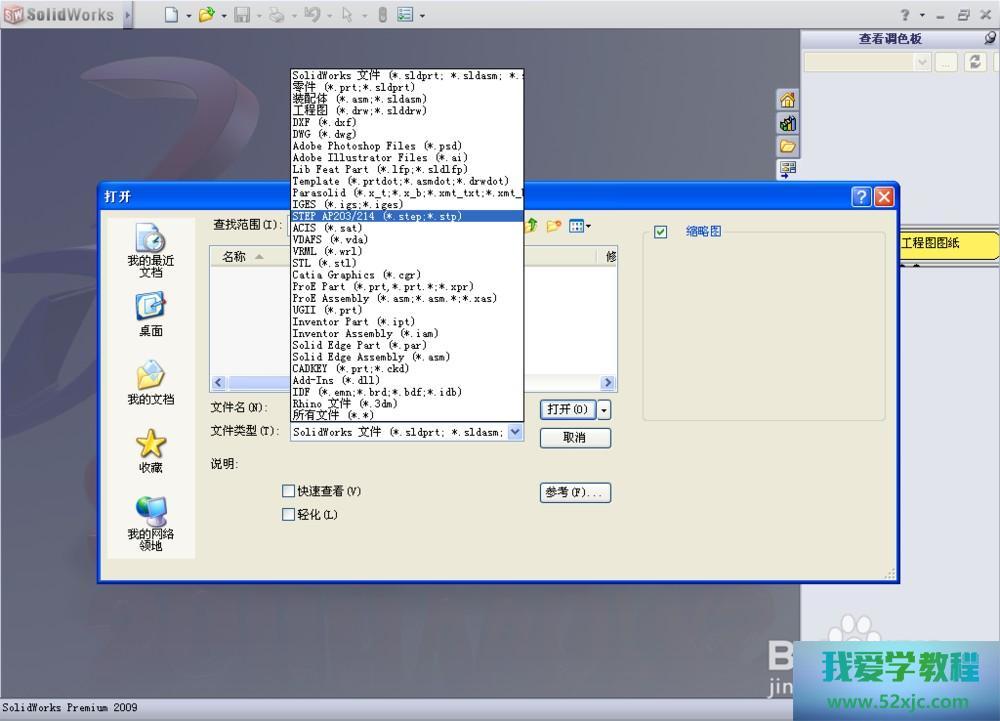The image size is (1000, 721).
Task: Open My Documents (我的文档) location
Action: click(x=150, y=382)
